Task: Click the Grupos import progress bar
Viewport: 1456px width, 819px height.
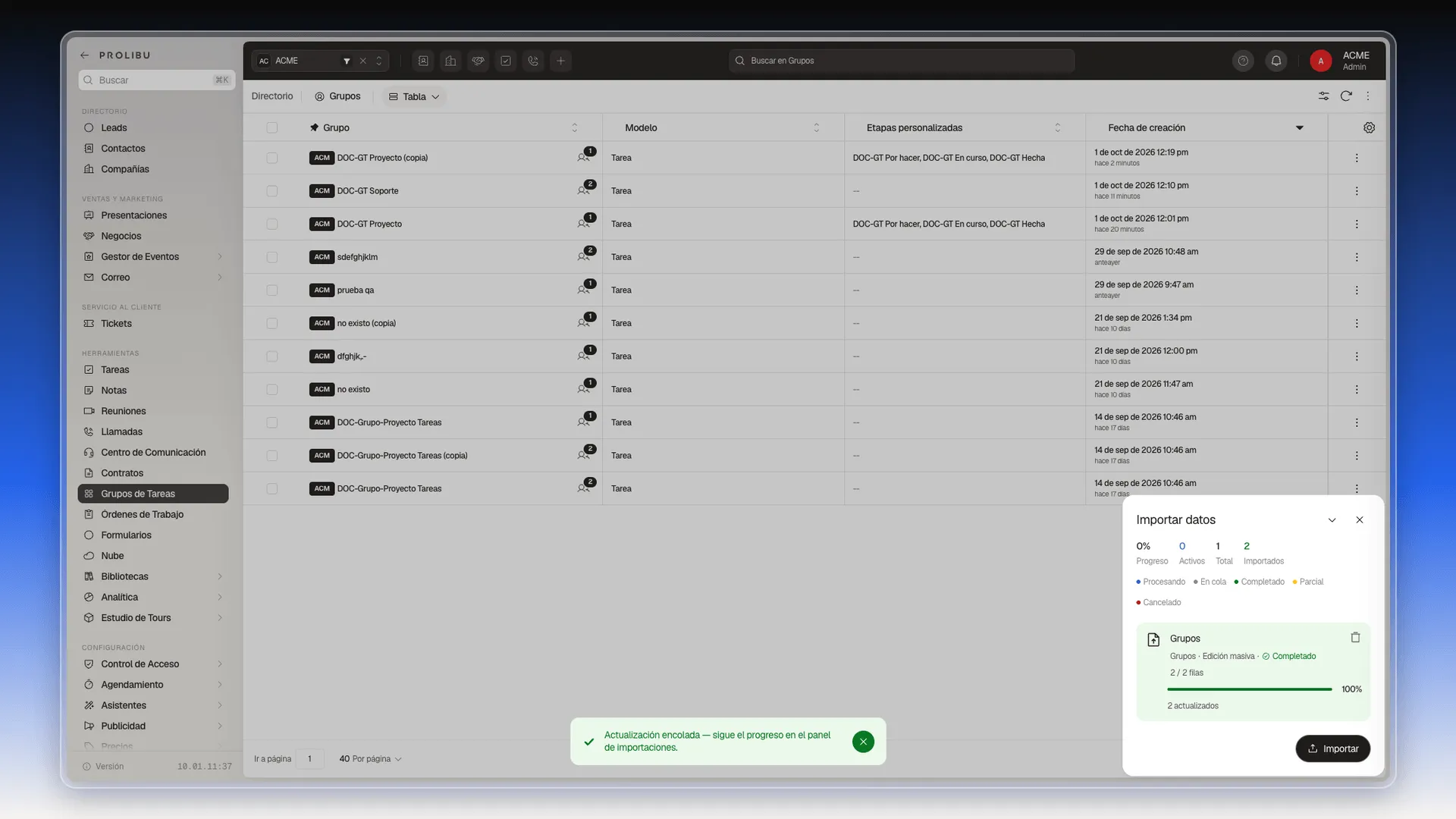Action: coord(1250,689)
